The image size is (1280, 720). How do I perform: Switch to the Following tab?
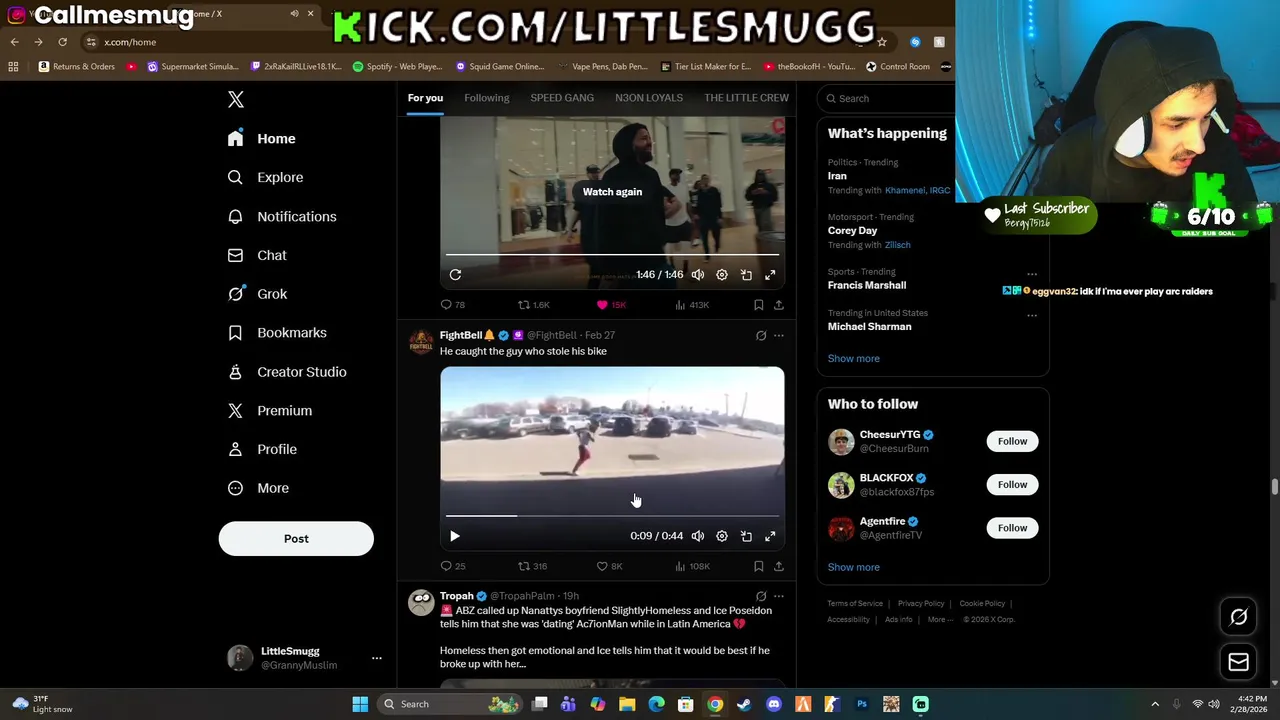486,98
